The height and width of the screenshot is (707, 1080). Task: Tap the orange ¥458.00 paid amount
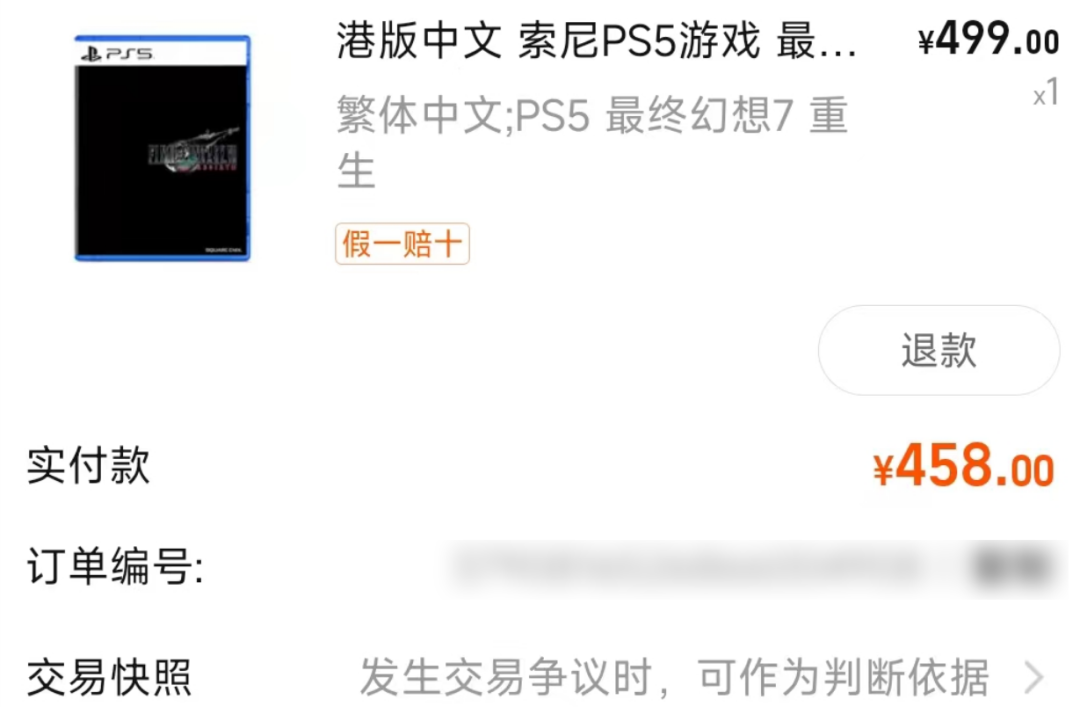tap(963, 466)
